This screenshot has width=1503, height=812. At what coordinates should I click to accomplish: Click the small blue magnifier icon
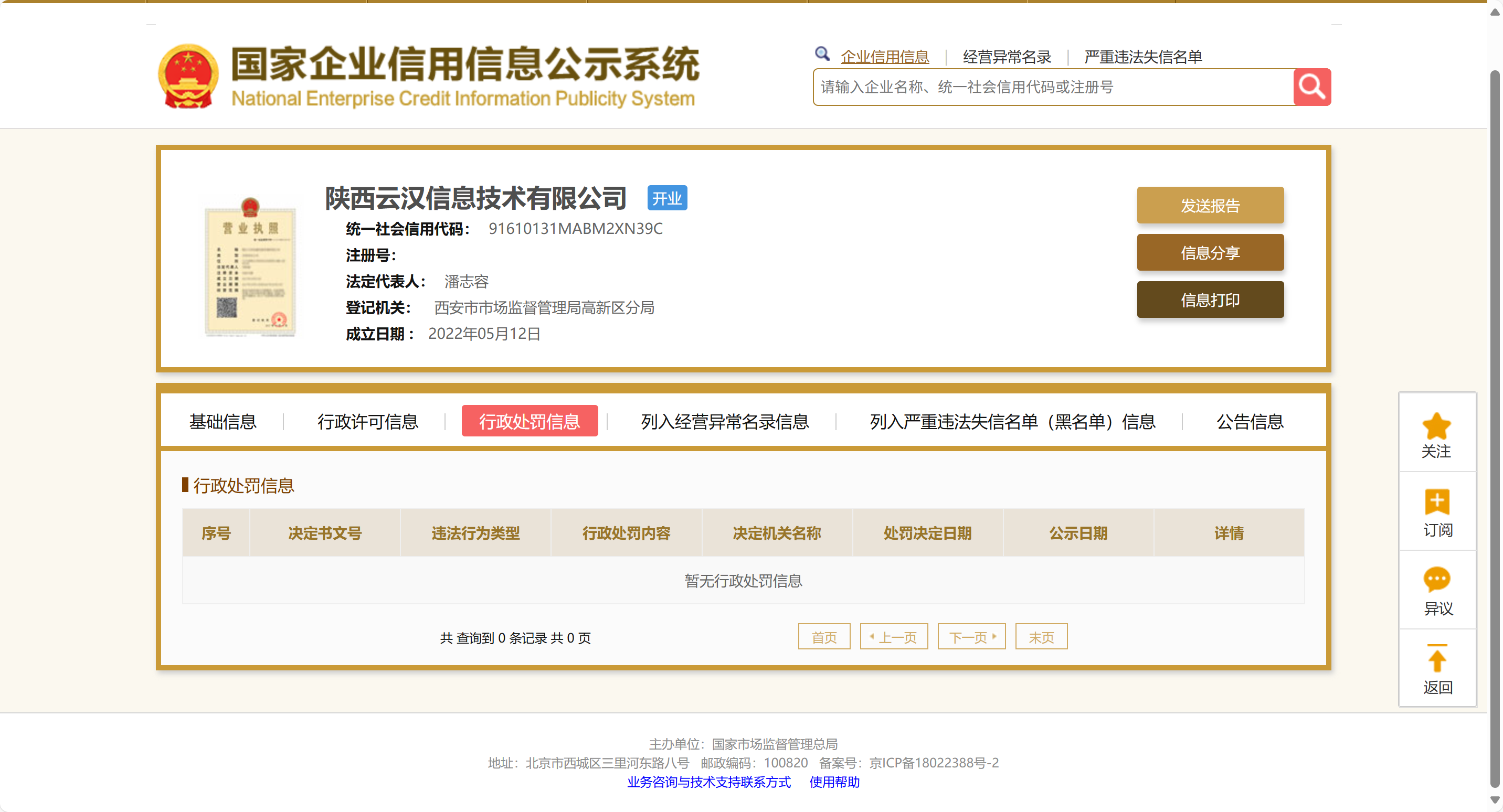click(821, 54)
